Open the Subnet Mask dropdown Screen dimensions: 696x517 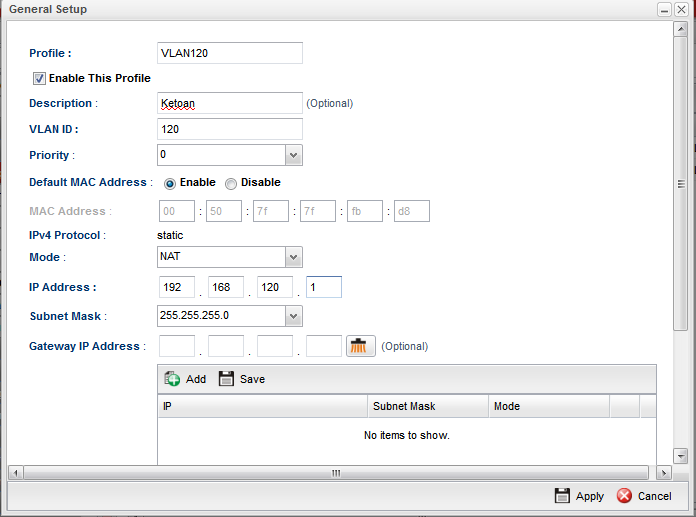tap(293, 316)
